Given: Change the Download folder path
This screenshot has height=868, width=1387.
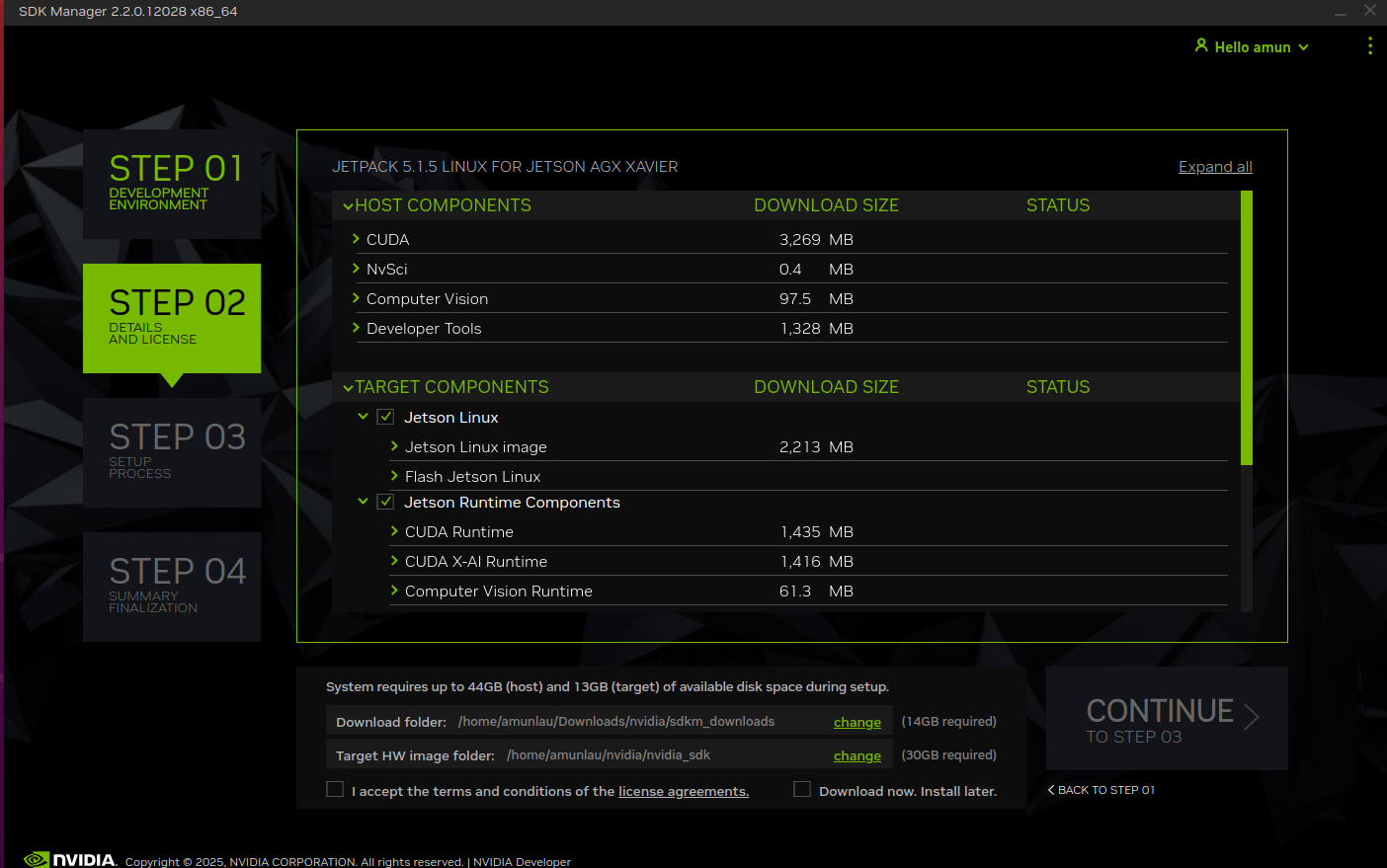Looking at the screenshot, I should pos(857,722).
